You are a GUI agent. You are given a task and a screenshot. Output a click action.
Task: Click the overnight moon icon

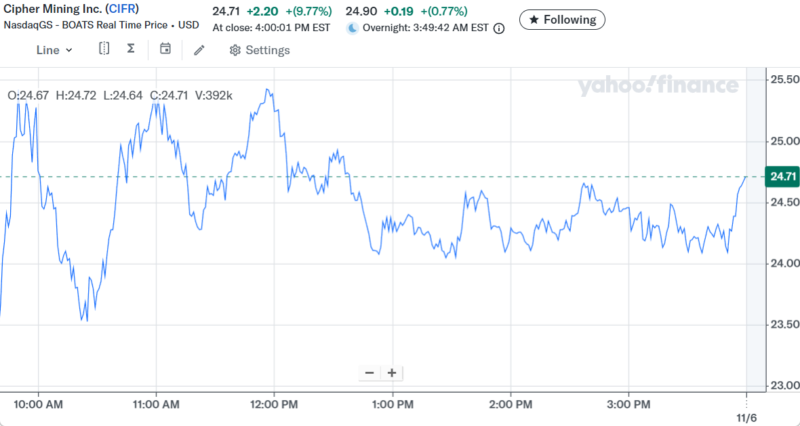point(352,28)
